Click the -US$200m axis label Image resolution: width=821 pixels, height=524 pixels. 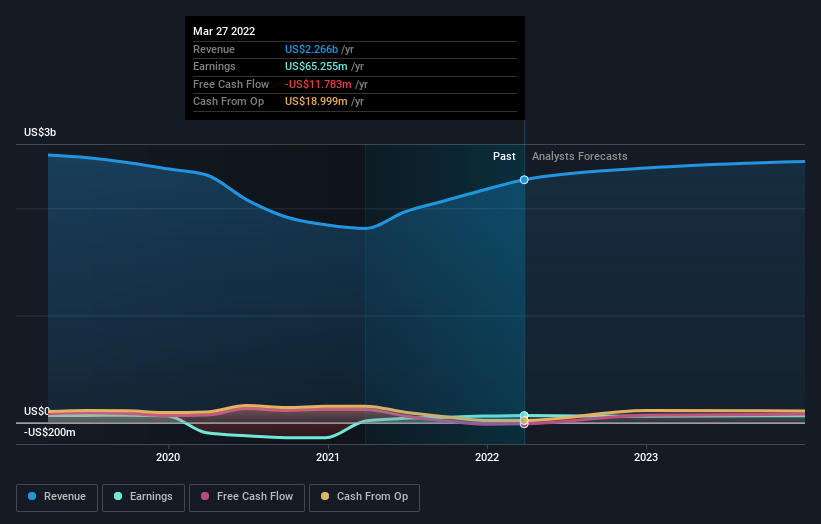pyautogui.click(x=50, y=432)
